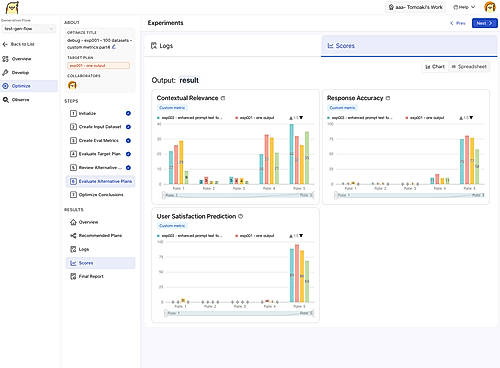Click completed check next to Initialize
Screen dimensions: 500x368
(x=128, y=113)
